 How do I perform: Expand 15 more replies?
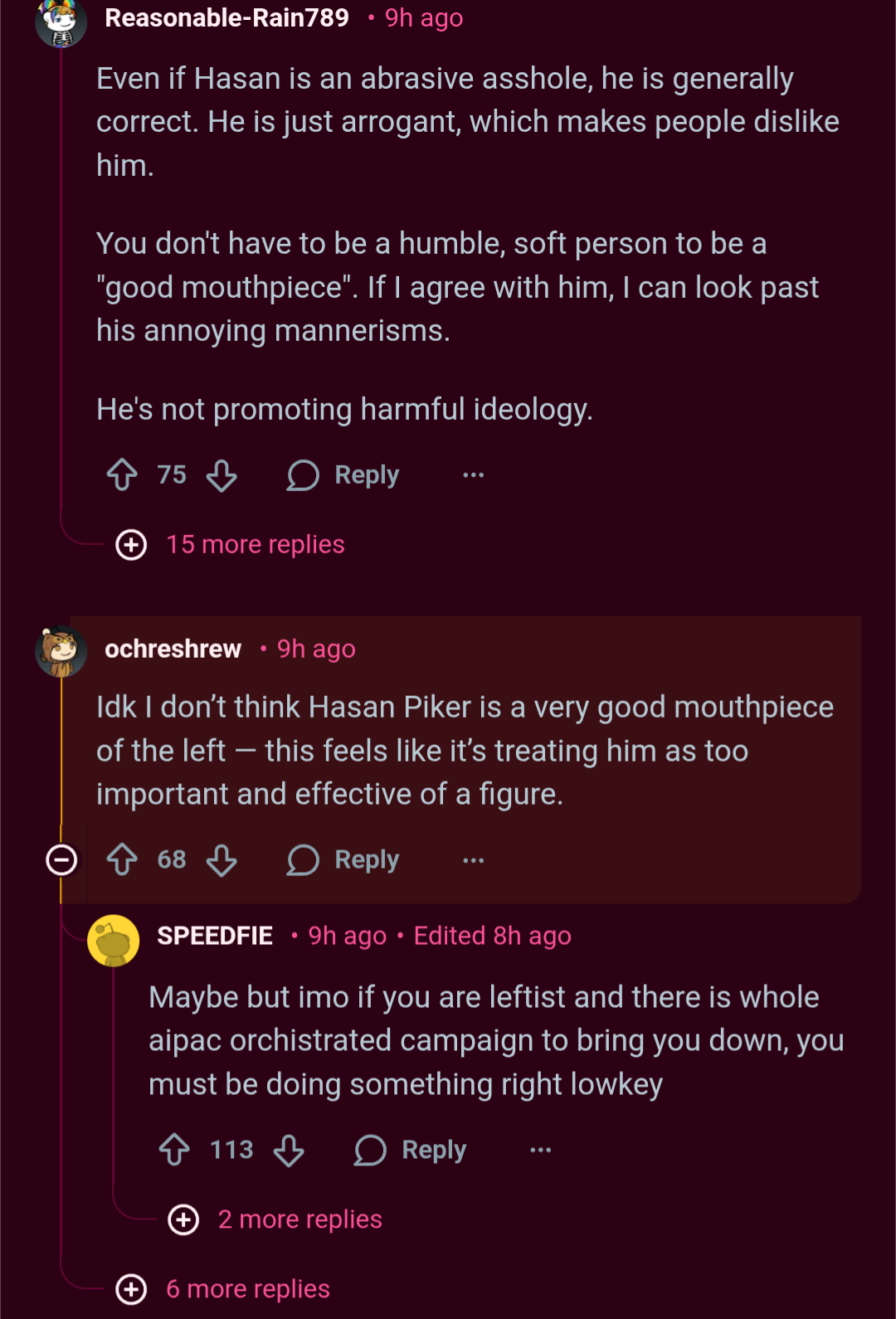[x=231, y=545]
